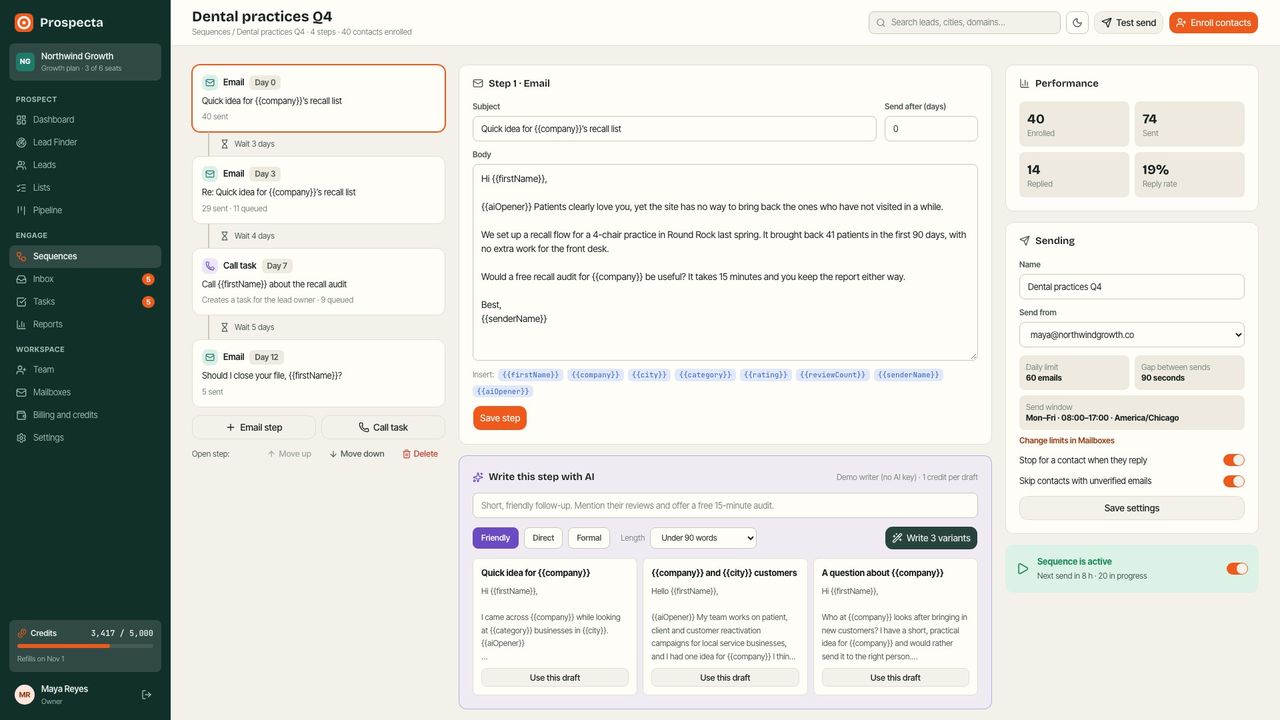Select the Day 3 email step card

point(318,190)
